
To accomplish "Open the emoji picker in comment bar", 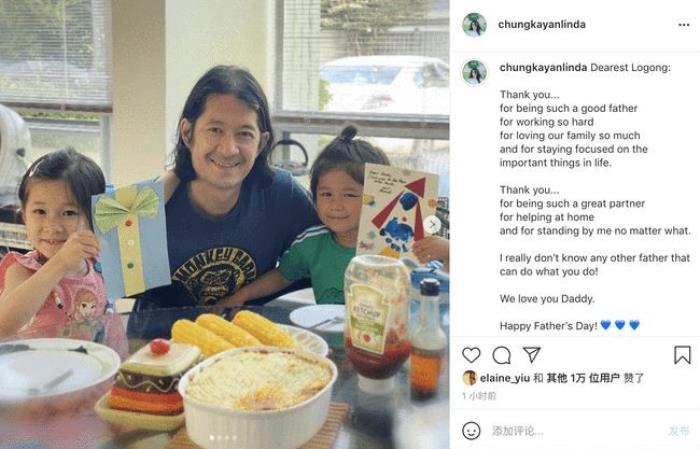I will tap(471, 431).
